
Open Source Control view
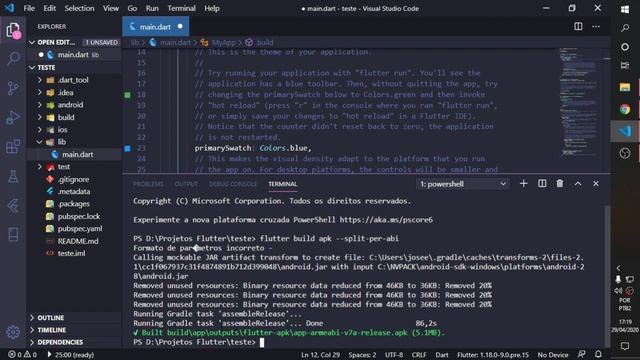coord(13,88)
